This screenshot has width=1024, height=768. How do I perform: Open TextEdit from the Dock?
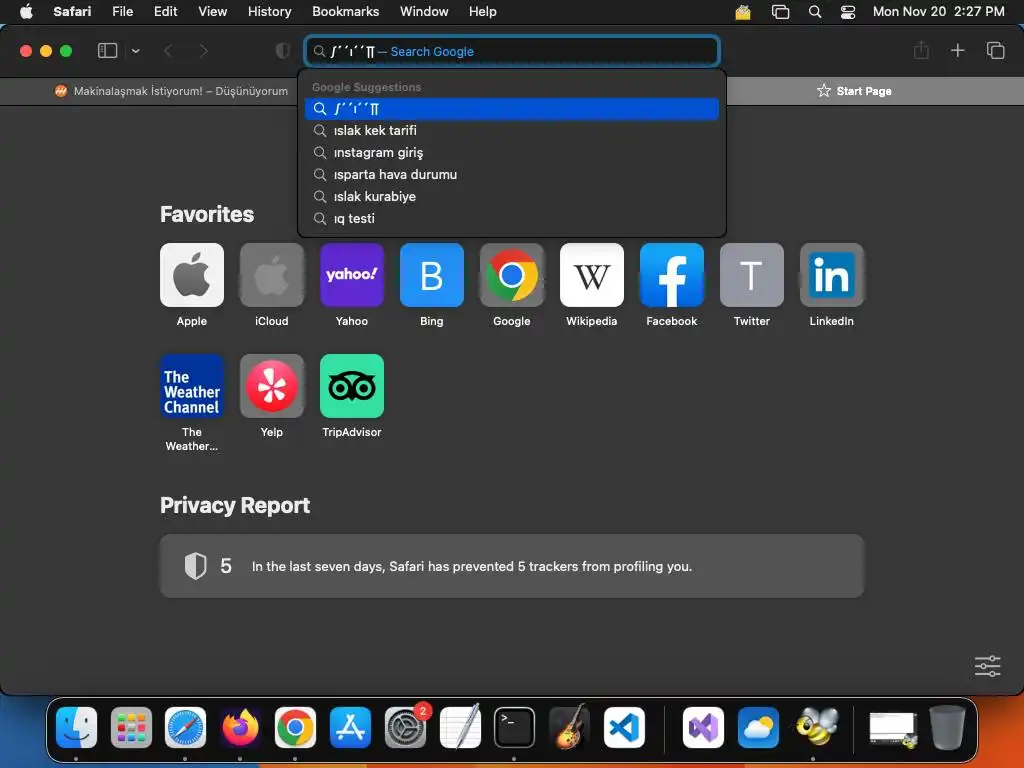point(460,727)
